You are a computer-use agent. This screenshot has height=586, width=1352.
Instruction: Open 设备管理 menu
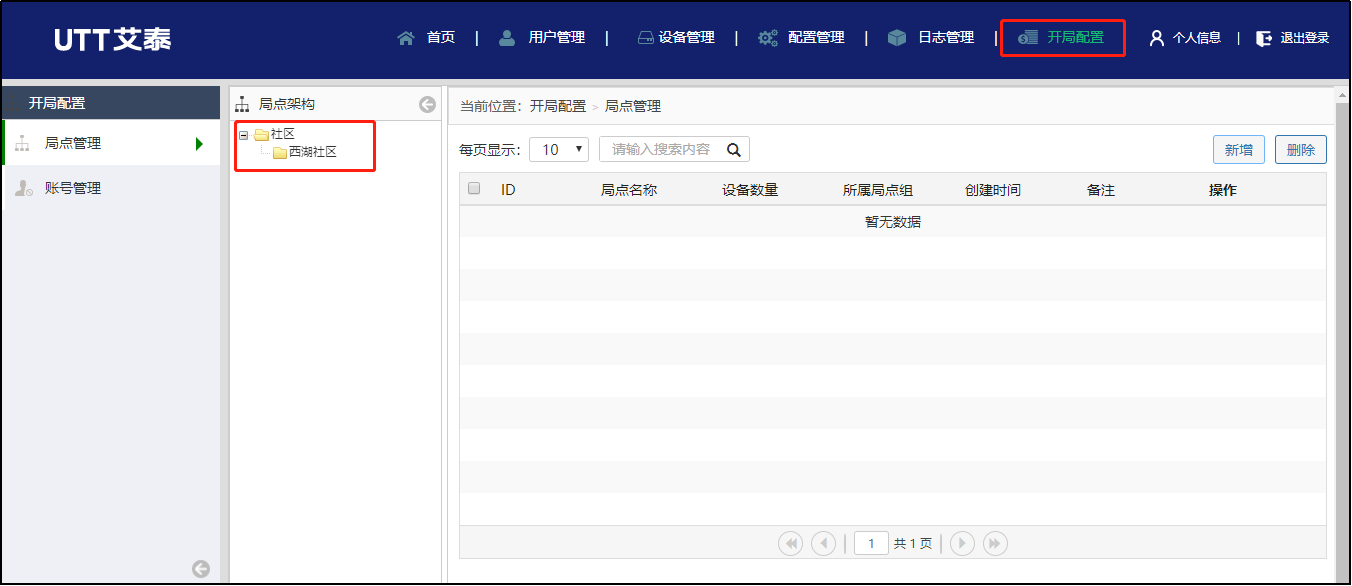click(x=686, y=38)
